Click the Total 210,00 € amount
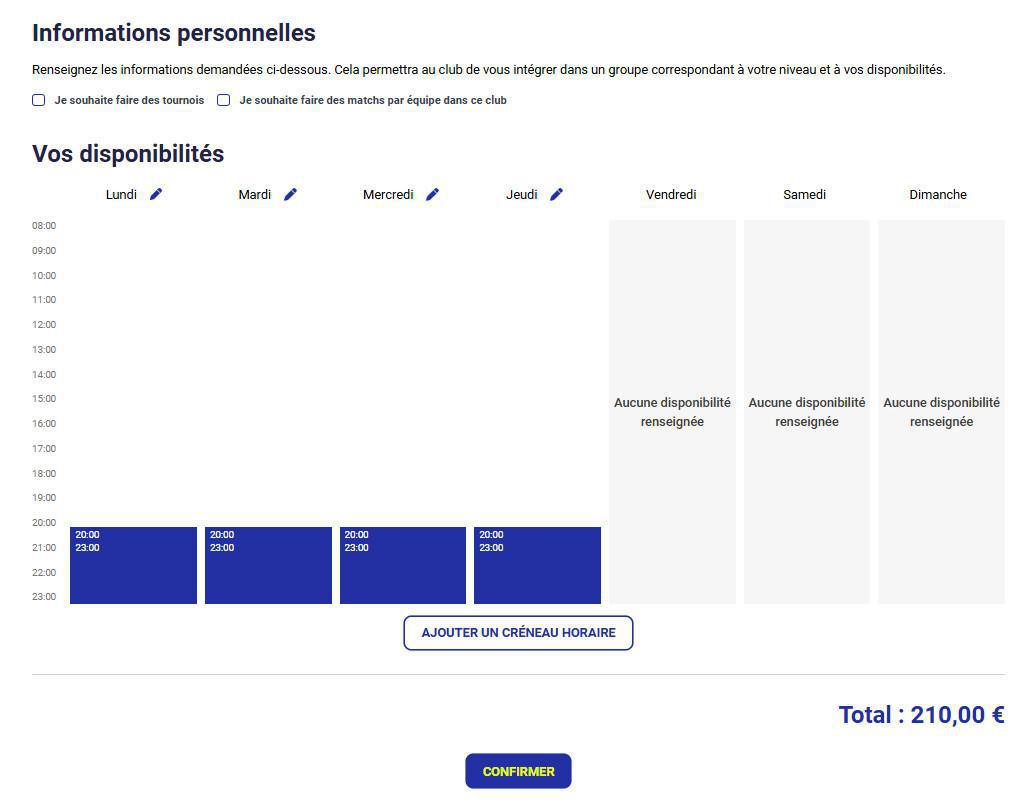The image size is (1031, 805). point(921,715)
